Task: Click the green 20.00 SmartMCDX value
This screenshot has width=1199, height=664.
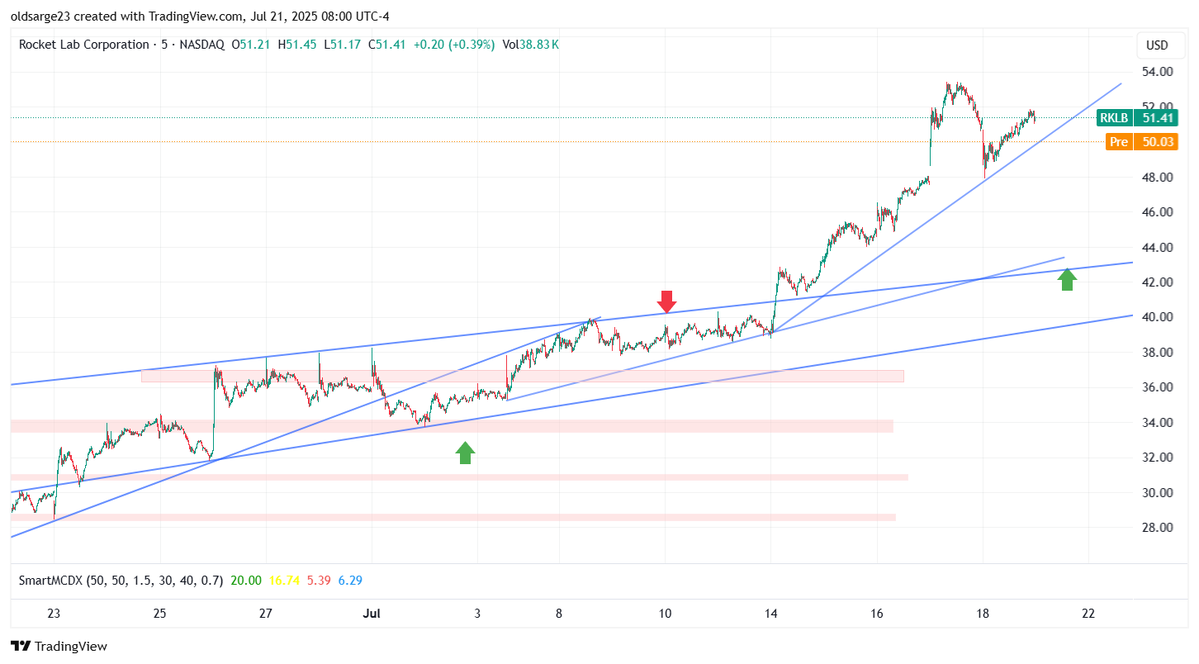Action: point(246,581)
